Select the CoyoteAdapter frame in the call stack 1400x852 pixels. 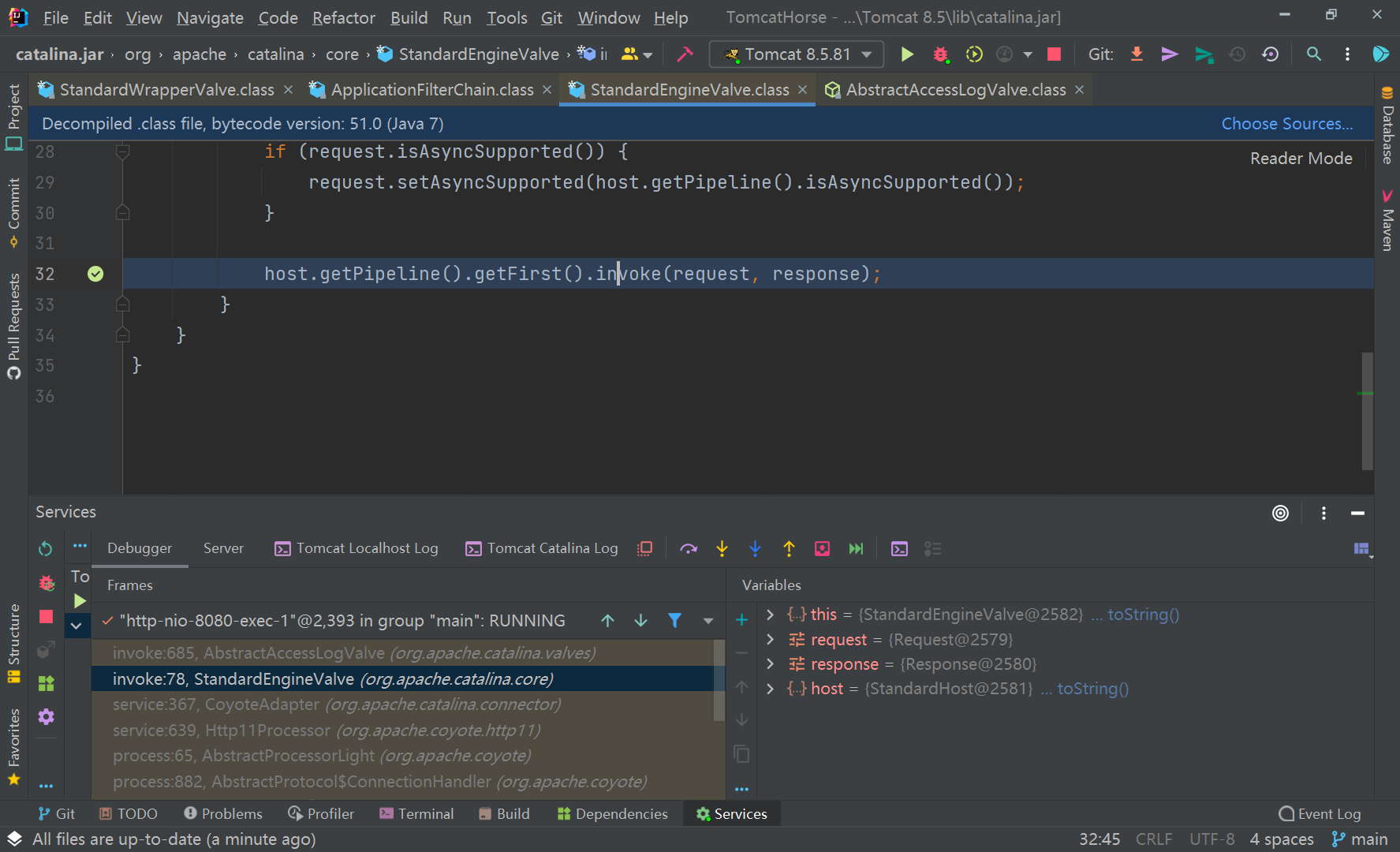pyautogui.click(x=337, y=704)
